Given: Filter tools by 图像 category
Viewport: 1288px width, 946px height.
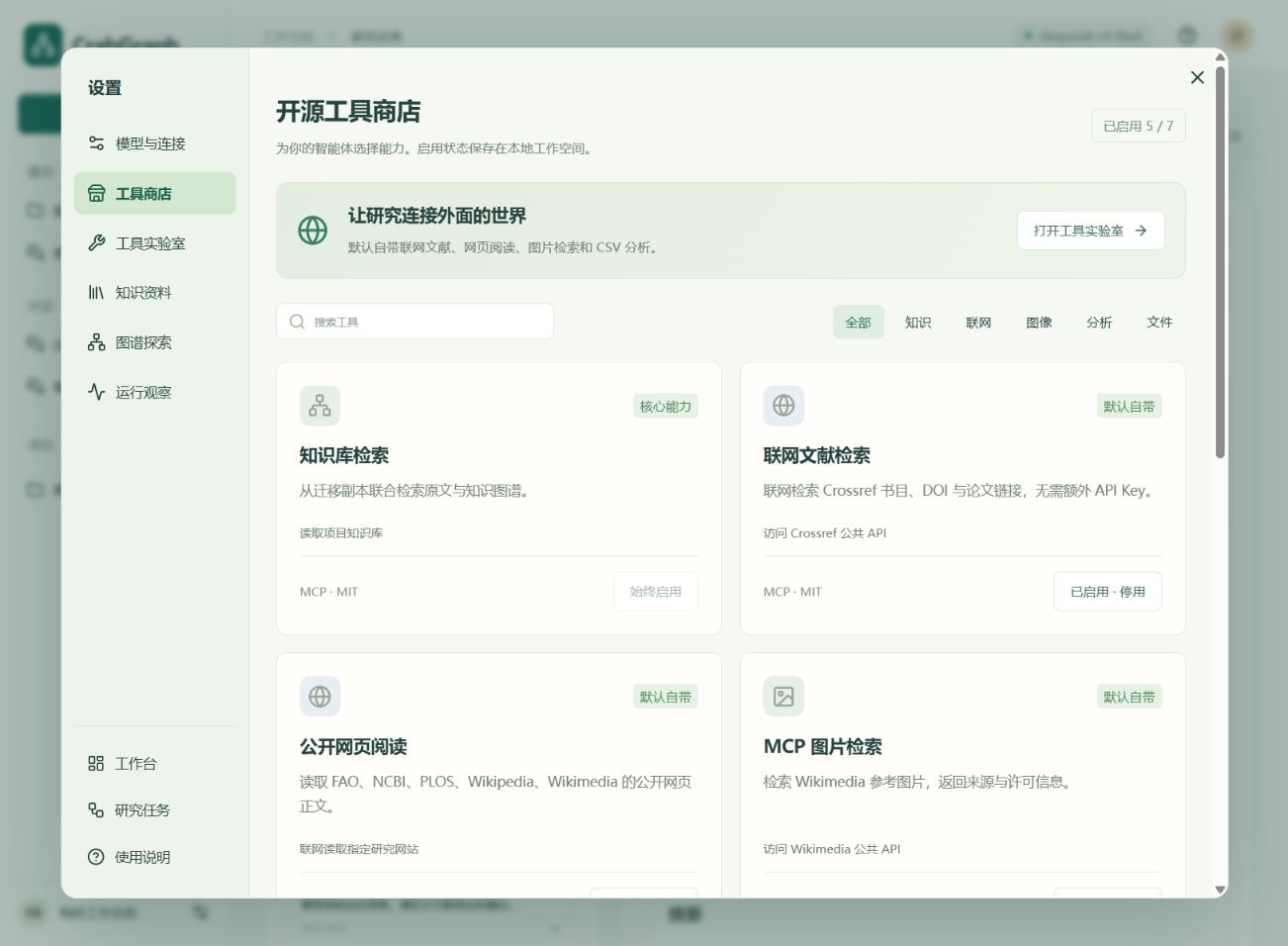Looking at the screenshot, I should [1039, 322].
